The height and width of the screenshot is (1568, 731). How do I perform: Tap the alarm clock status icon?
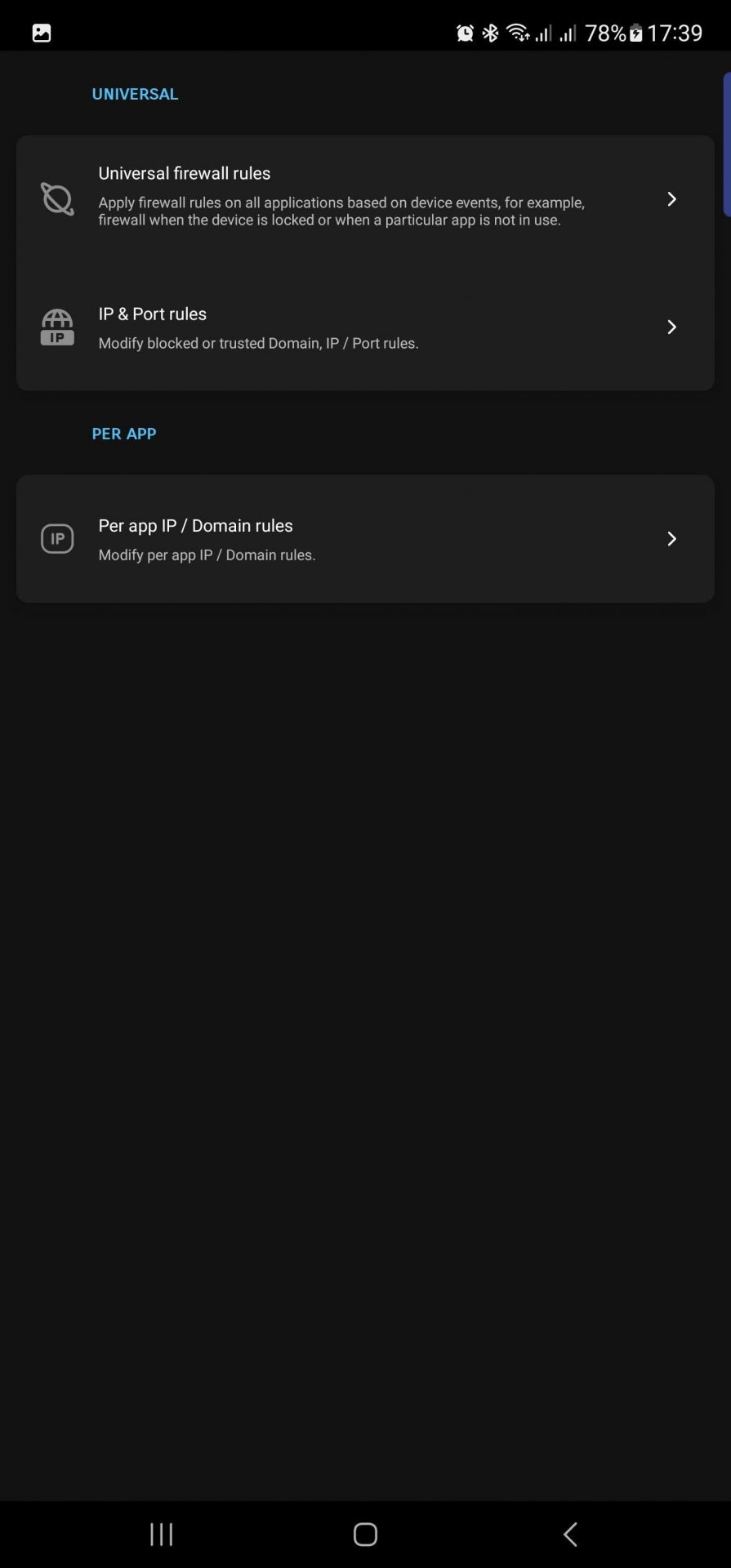click(x=465, y=33)
